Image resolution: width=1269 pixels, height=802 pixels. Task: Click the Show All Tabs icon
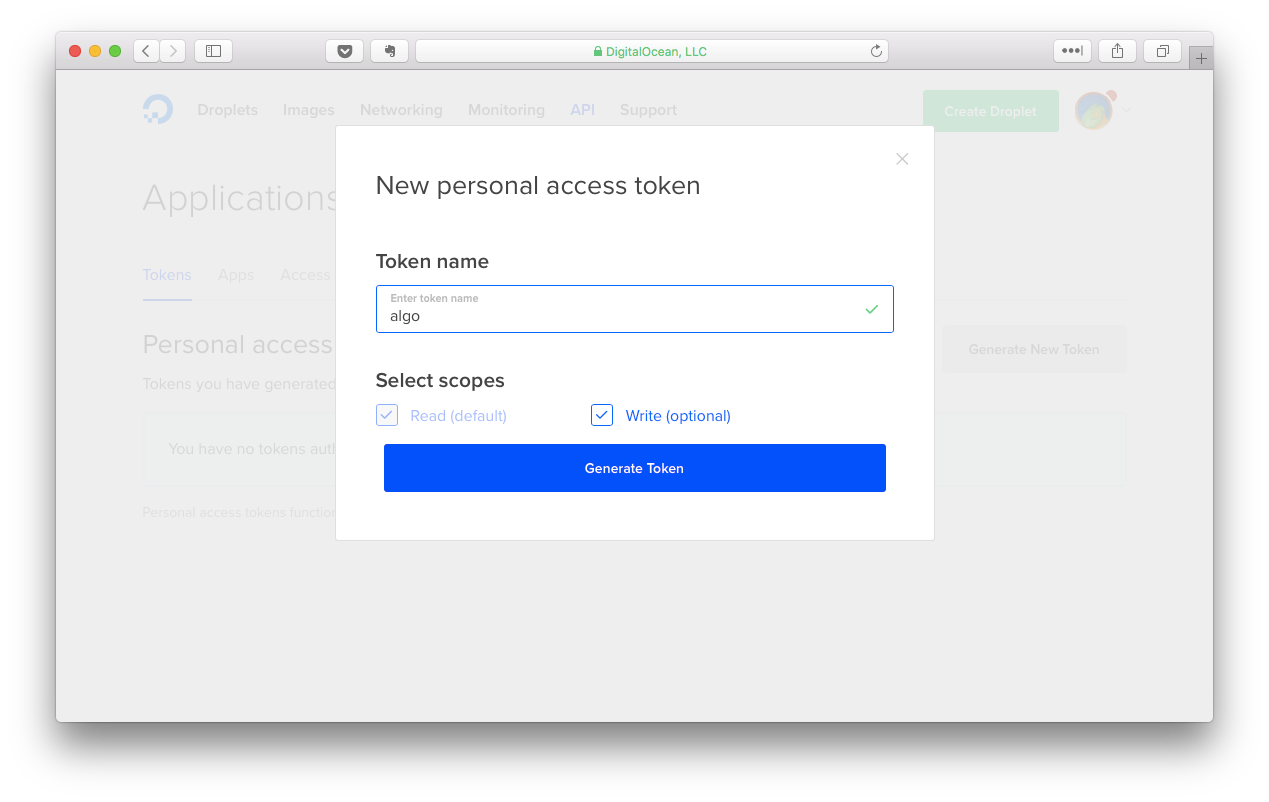point(1161,50)
